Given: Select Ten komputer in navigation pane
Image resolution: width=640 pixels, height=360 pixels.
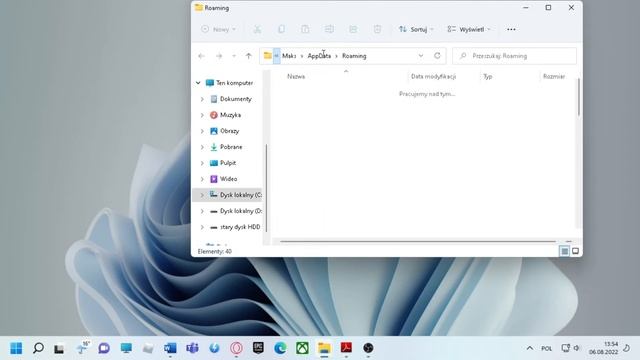Looking at the screenshot, I should (229, 83).
